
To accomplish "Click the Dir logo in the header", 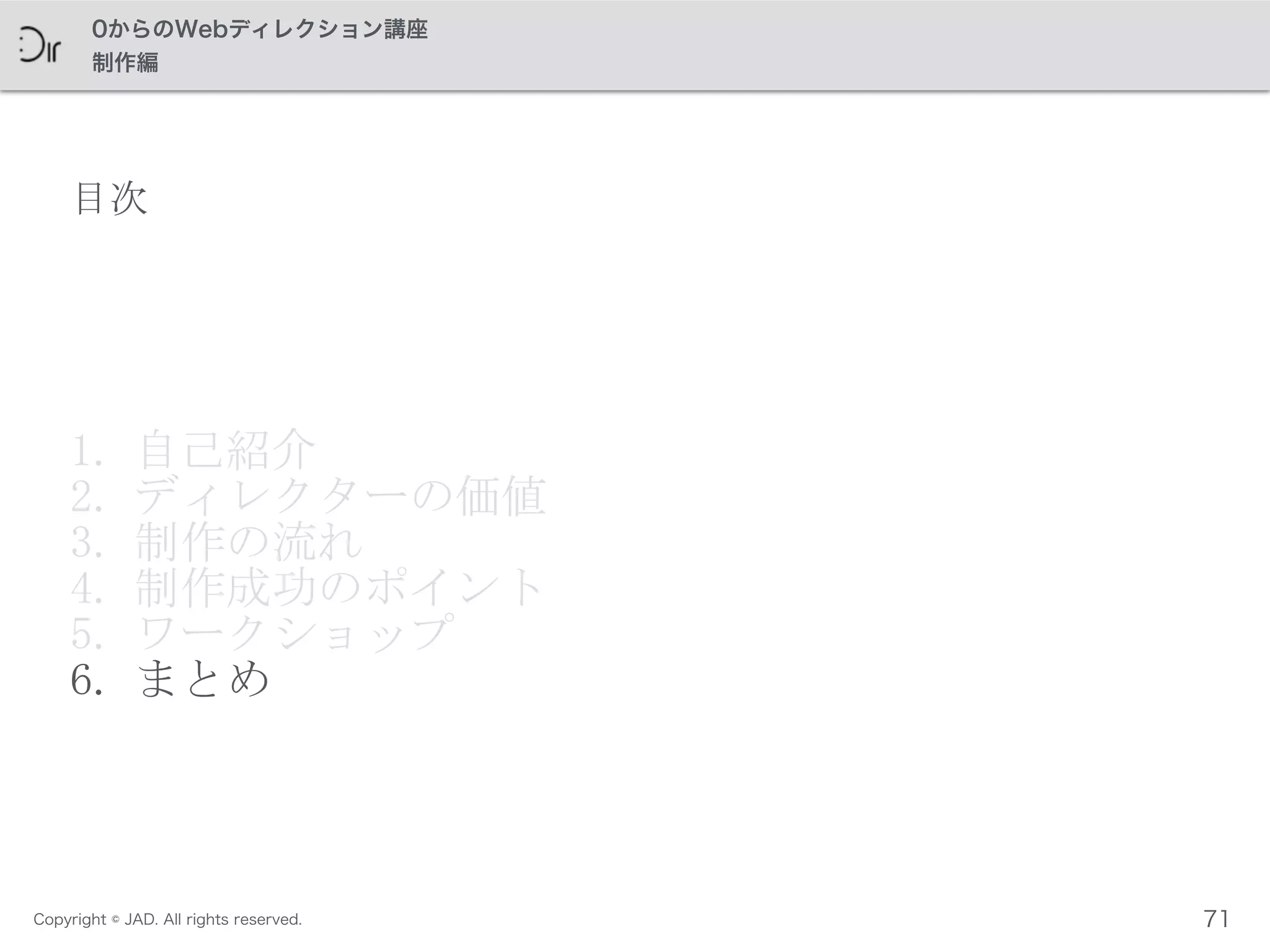I will (x=40, y=45).
